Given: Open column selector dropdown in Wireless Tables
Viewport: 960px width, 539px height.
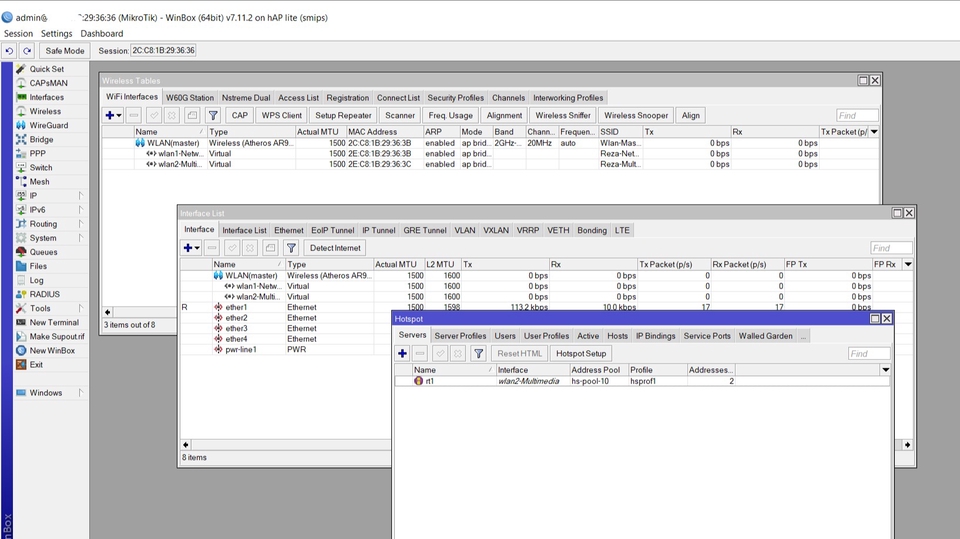Looking at the screenshot, I should coord(874,132).
